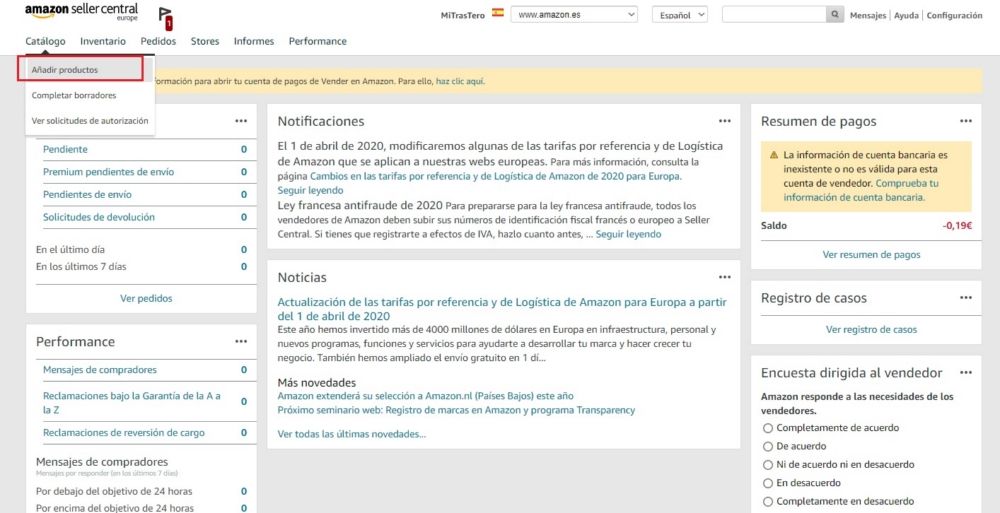Open Notificaciones panel three-dot menu
The height and width of the screenshot is (513, 1000).
(724, 121)
